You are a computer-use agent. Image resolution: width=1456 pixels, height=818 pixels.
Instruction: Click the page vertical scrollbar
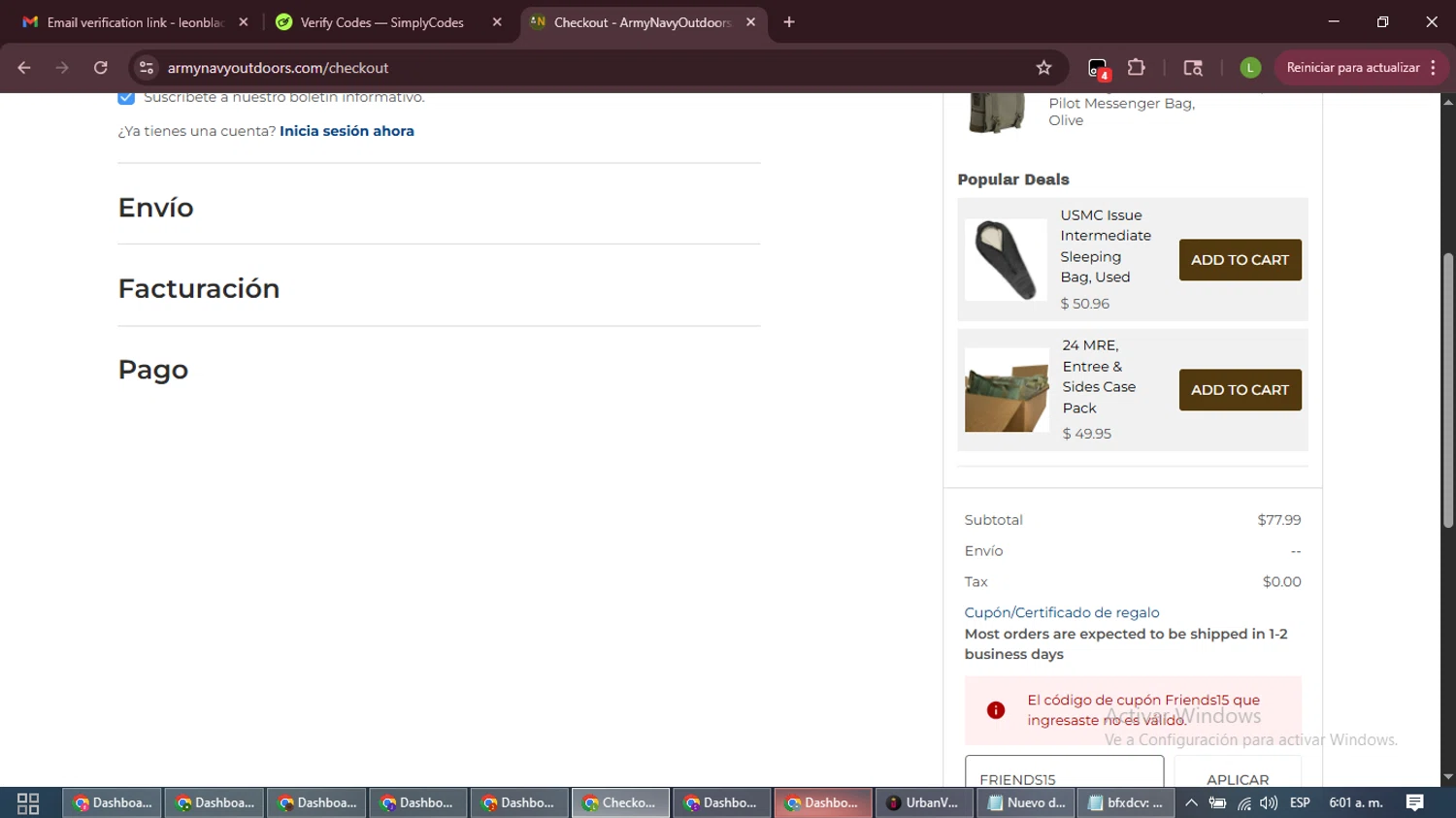tap(1448, 391)
